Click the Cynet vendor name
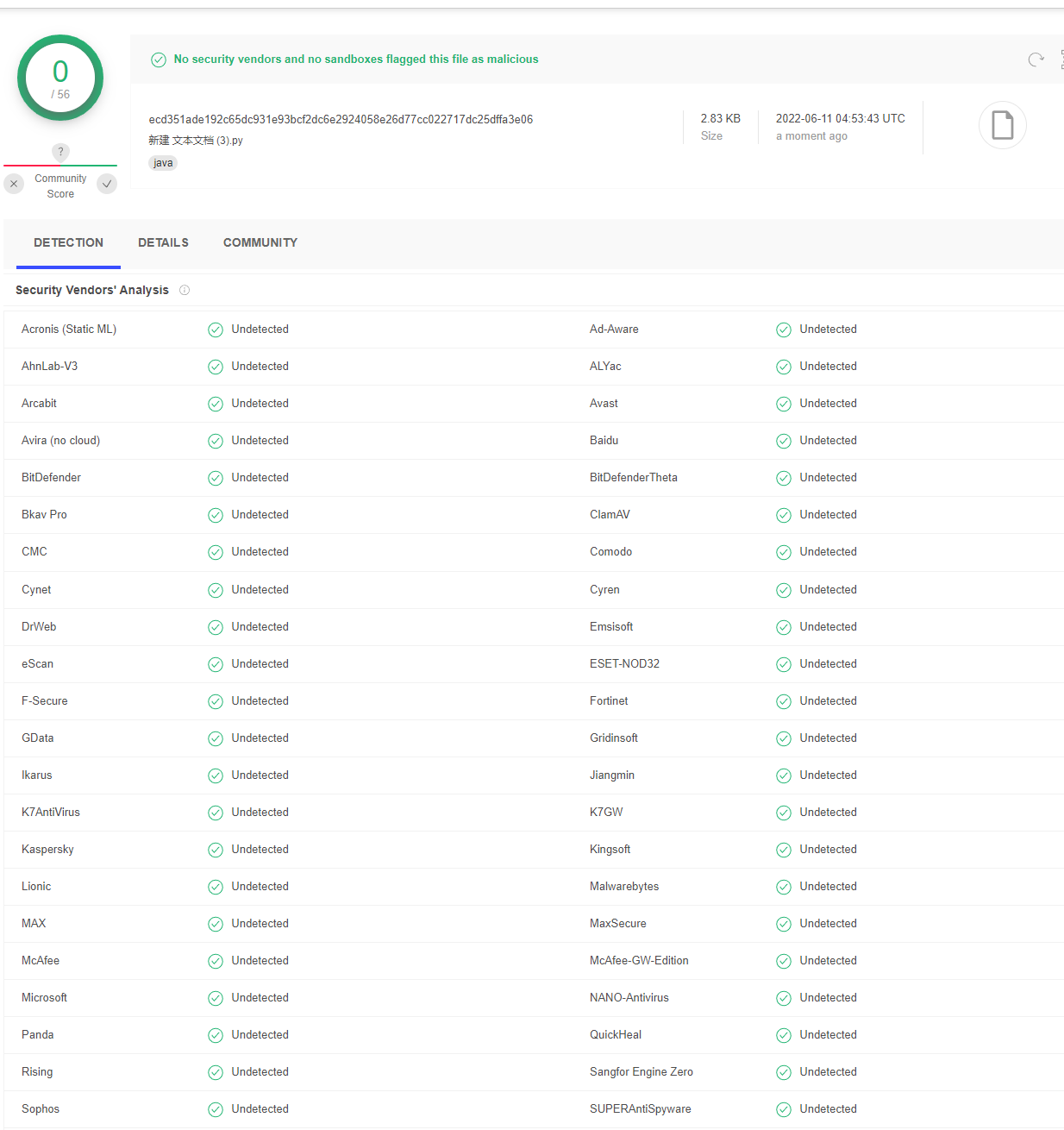Viewport: 1064px width, 1130px height. click(36, 589)
